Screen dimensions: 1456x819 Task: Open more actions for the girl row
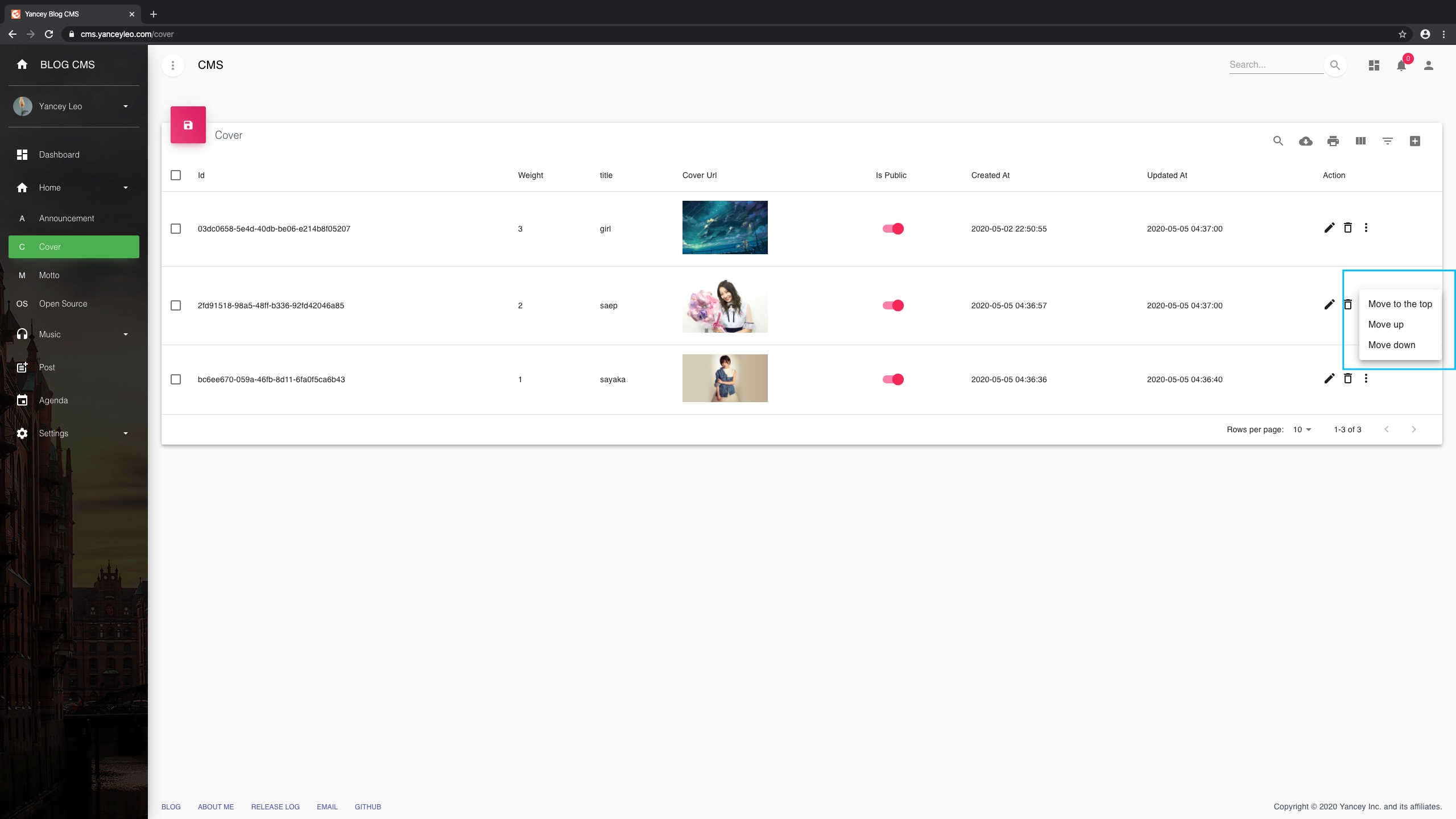click(x=1366, y=228)
